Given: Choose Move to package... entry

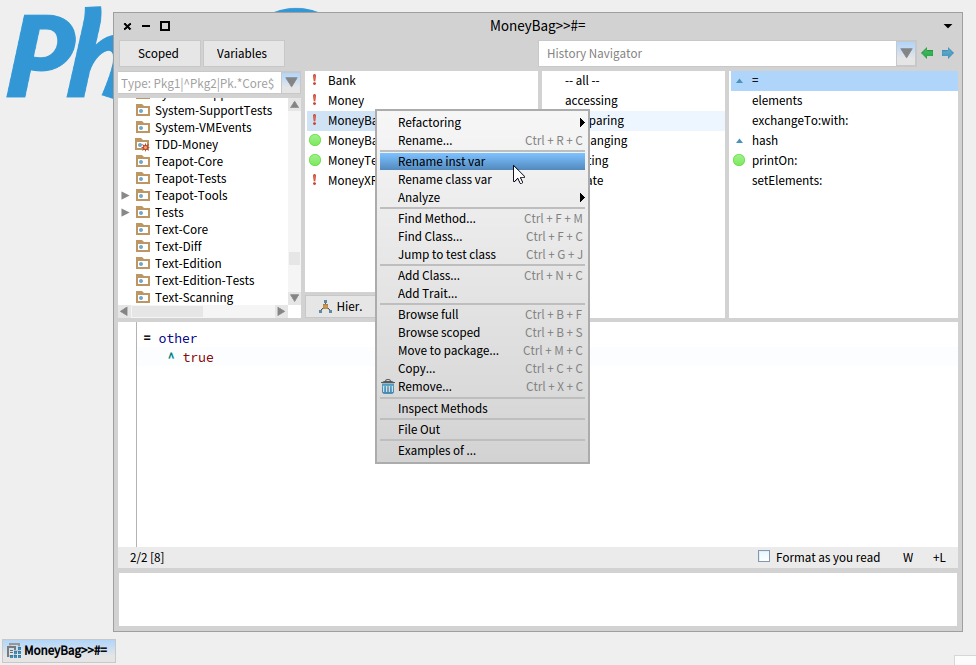Looking at the screenshot, I should (x=482, y=351).
